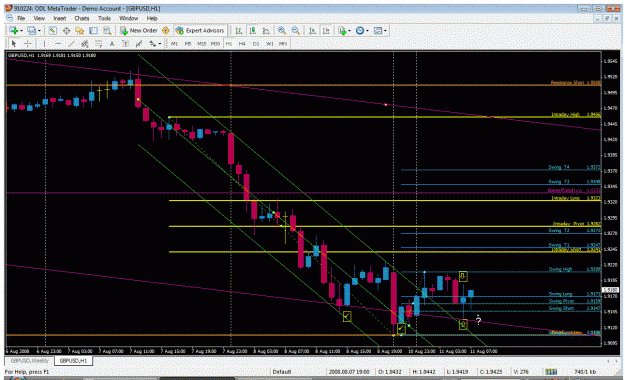625x380 pixels.
Task: Open the chart window system menu icon
Action: [10, 18]
